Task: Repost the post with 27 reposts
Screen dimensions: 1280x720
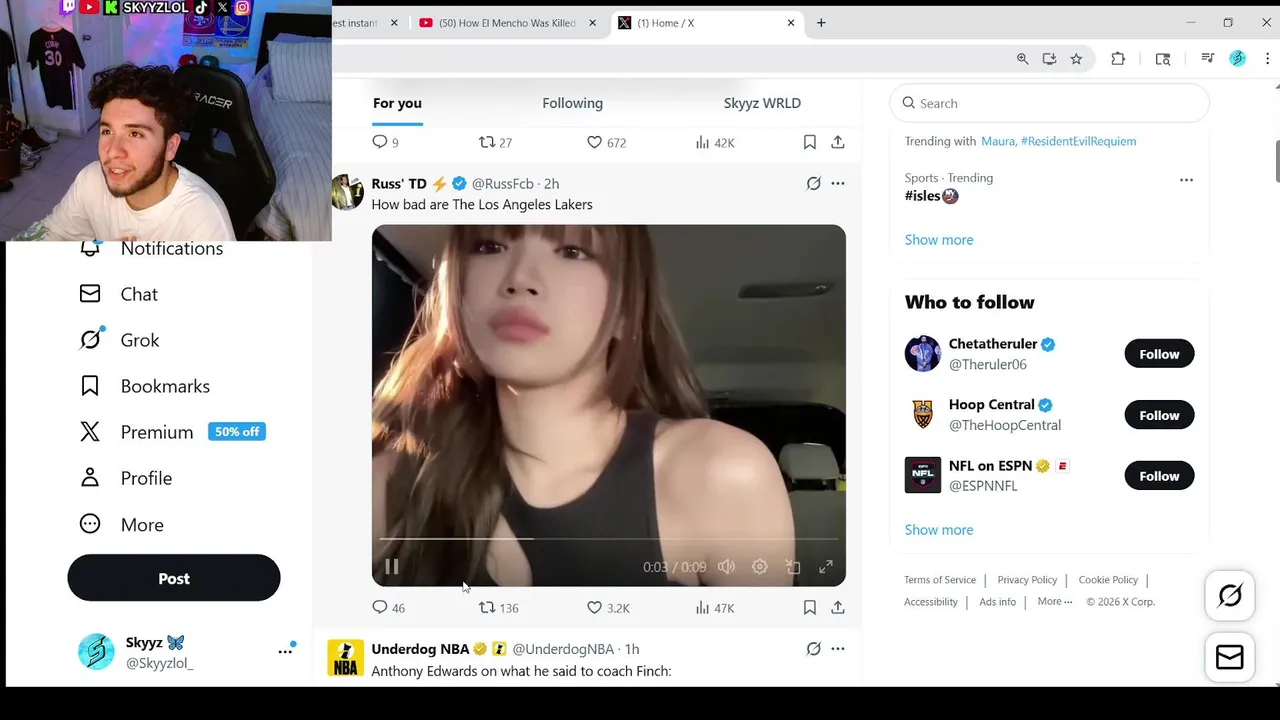Action: click(495, 143)
